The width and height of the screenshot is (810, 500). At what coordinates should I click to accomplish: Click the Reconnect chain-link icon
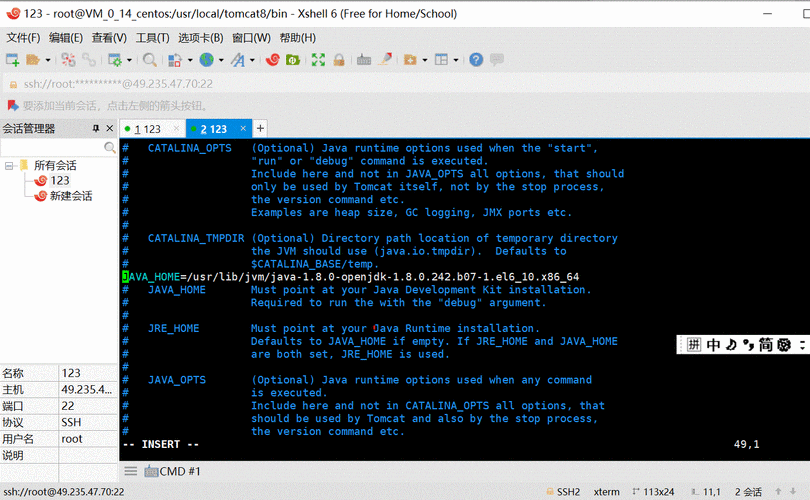point(89,60)
